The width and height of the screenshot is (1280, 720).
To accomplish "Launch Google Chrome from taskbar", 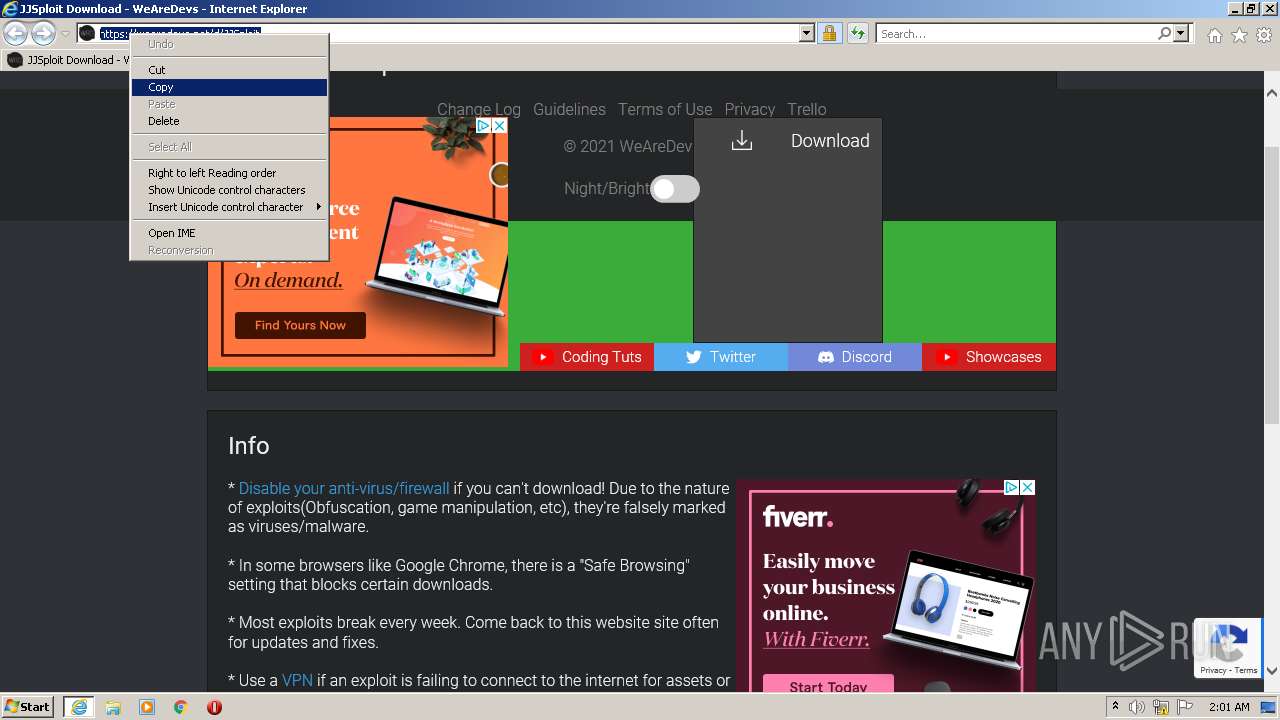I will (x=181, y=707).
